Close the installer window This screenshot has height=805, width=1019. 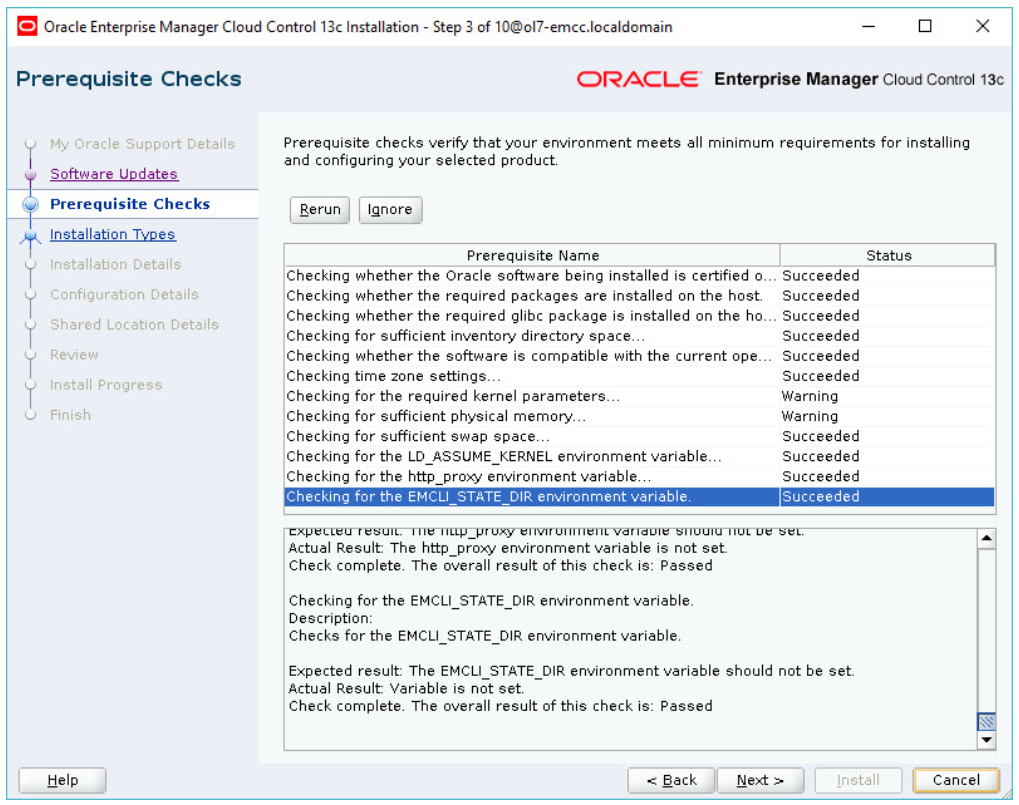pyautogui.click(x=983, y=26)
